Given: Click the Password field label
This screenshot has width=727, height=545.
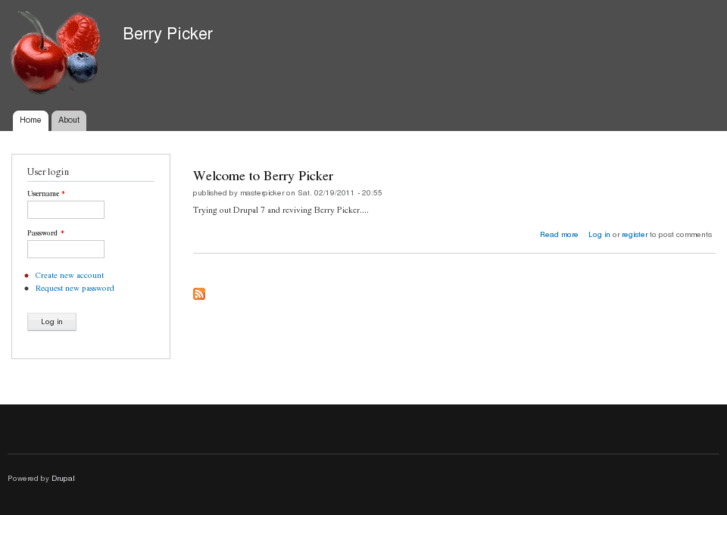Looking at the screenshot, I should point(42,233).
